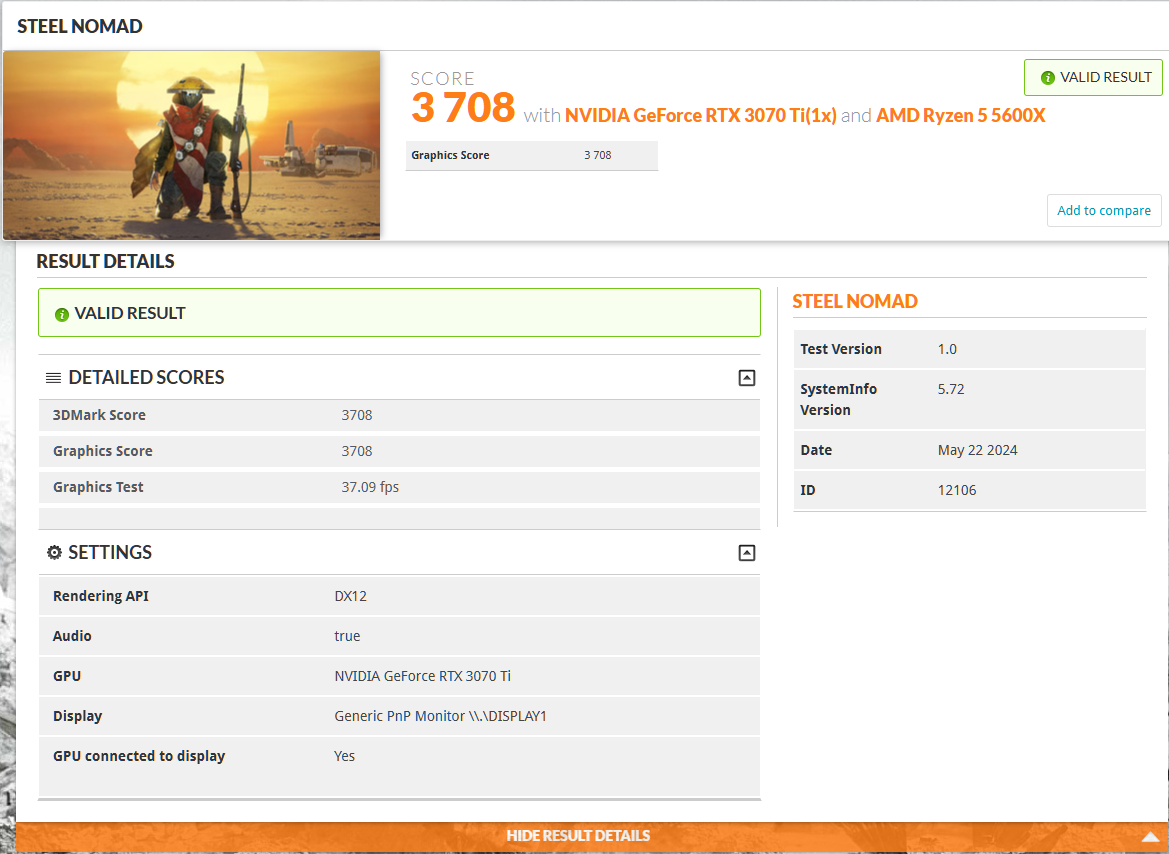Click GPU connected to display value Yes
Viewport: 1169px width, 854px height.
[x=344, y=756]
